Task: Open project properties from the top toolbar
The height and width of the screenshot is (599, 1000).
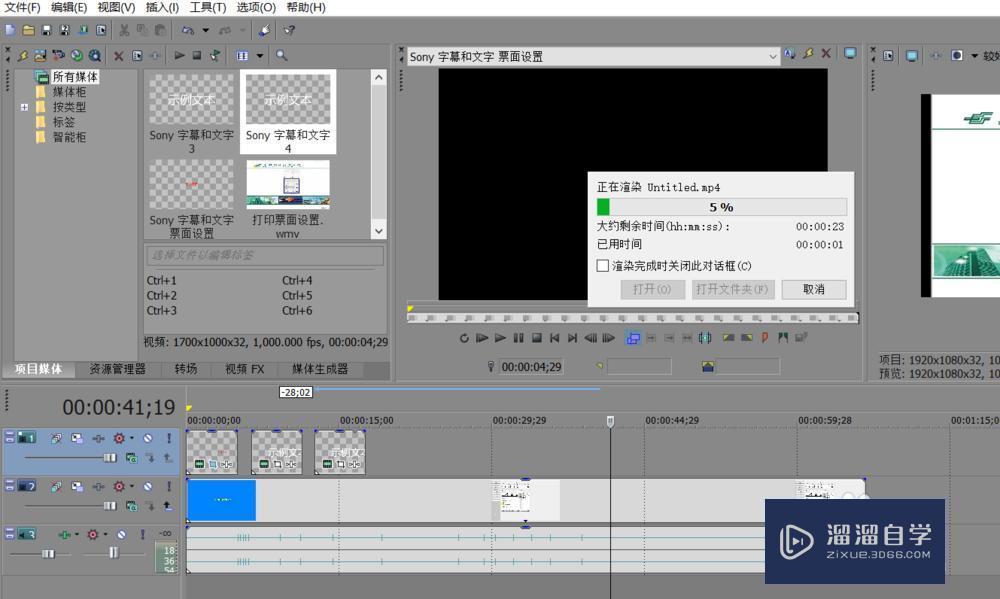Action: [101, 30]
